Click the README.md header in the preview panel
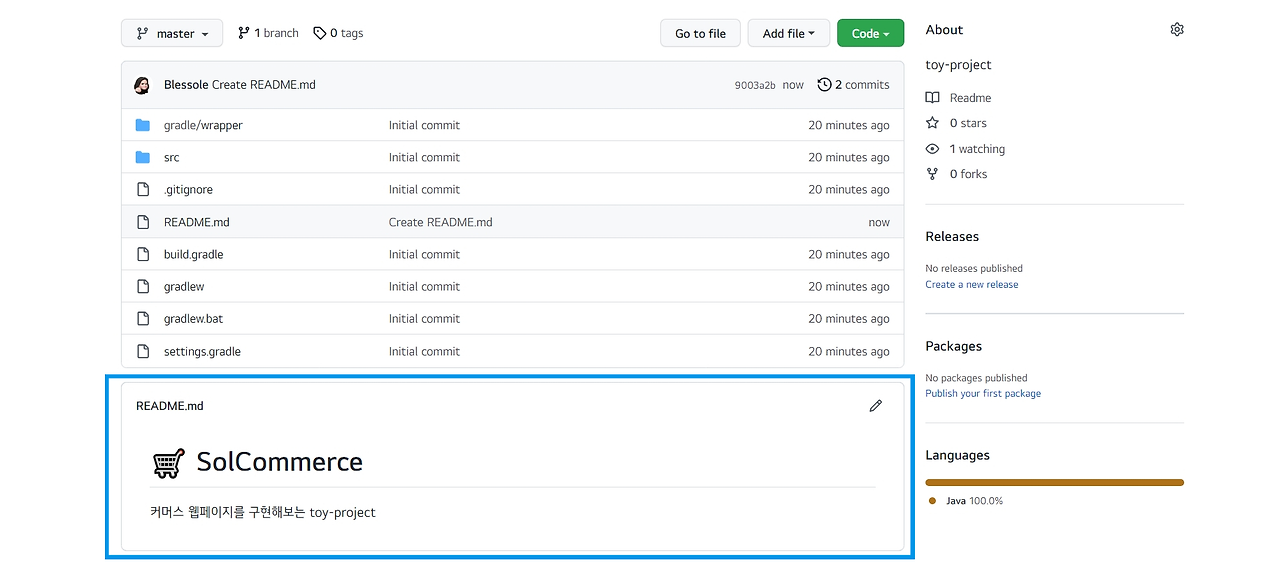This screenshot has height=565, width=1280. pyautogui.click(x=170, y=406)
